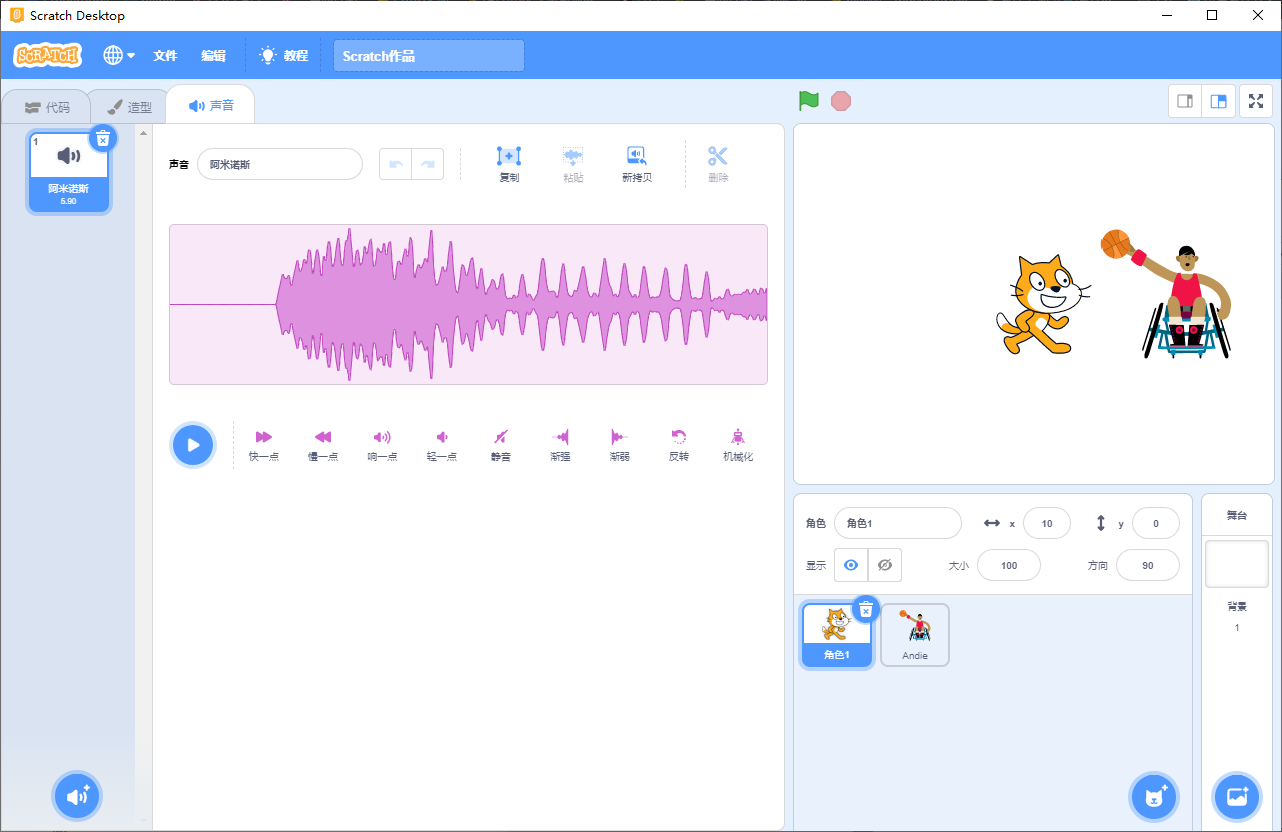This screenshot has height=832, width=1282.
Task: Click the 舞台 stage label
Action: (x=1237, y=515)
